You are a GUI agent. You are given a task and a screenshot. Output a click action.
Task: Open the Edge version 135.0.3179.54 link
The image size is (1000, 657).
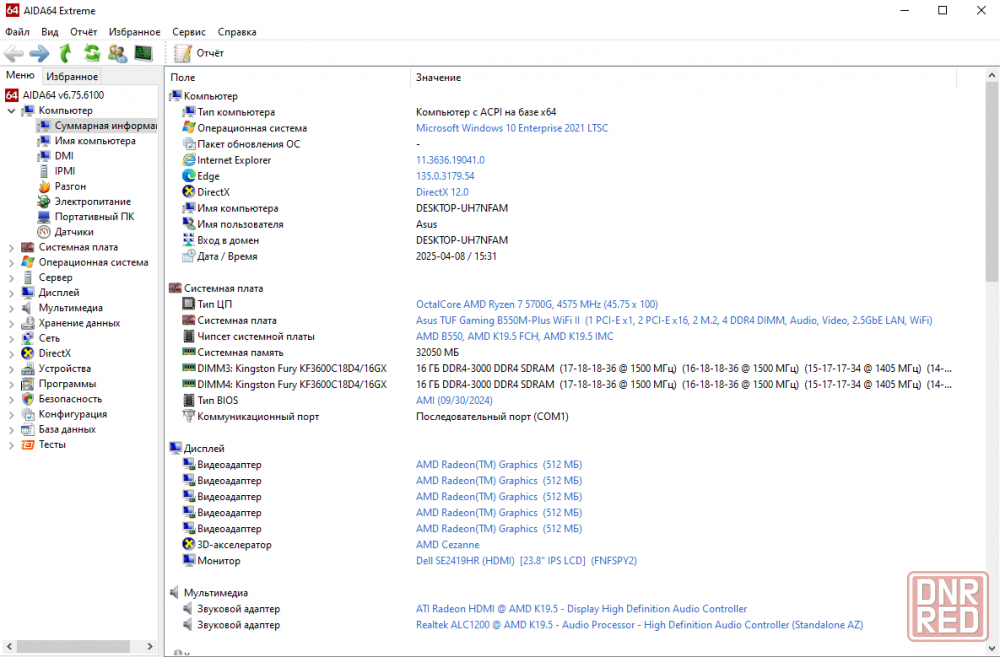(445, 176)
